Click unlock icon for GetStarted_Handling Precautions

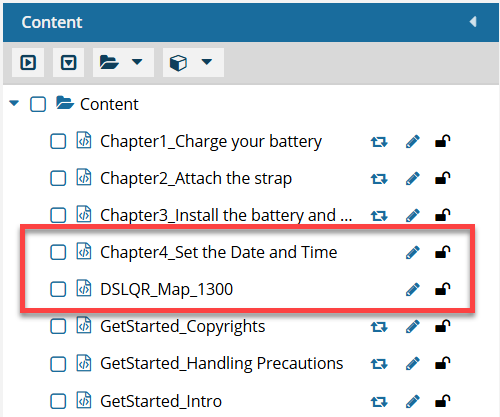(443, 363)
